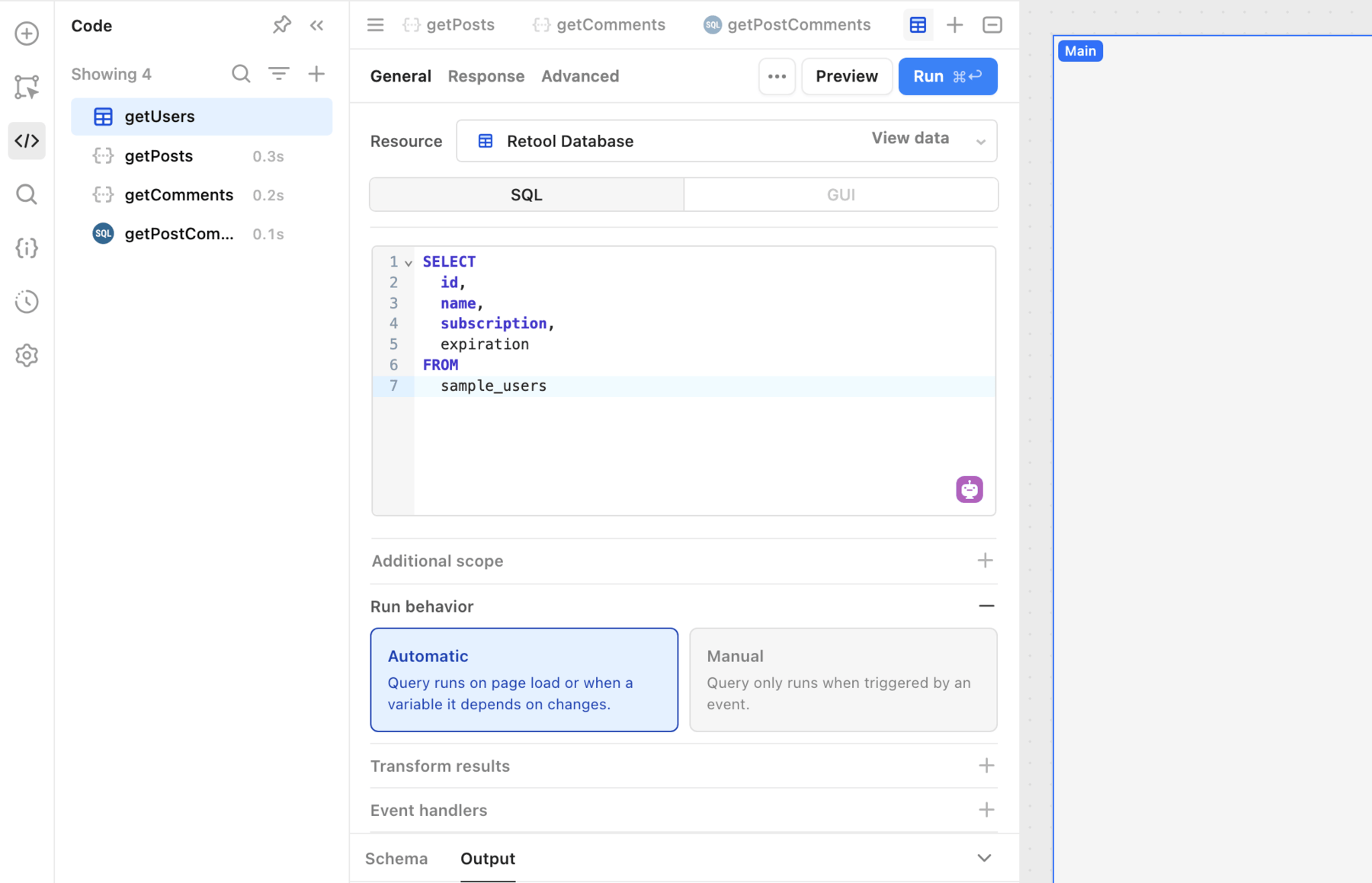Minimize the query editor panel icon
1372x883 pixels.
(x=992, y=25)
